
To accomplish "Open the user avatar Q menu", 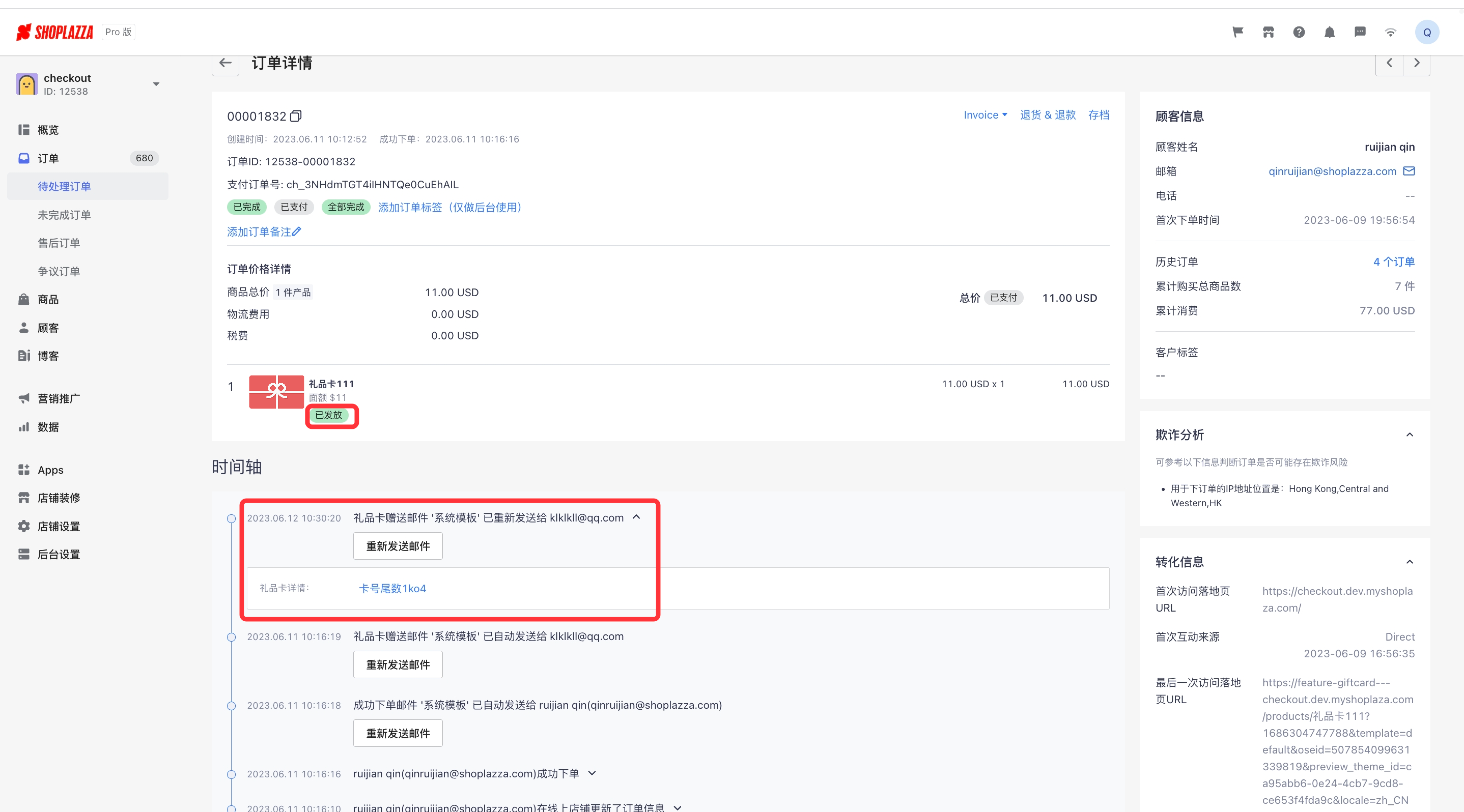I will pyautogui.click(x=1427, y=32).
